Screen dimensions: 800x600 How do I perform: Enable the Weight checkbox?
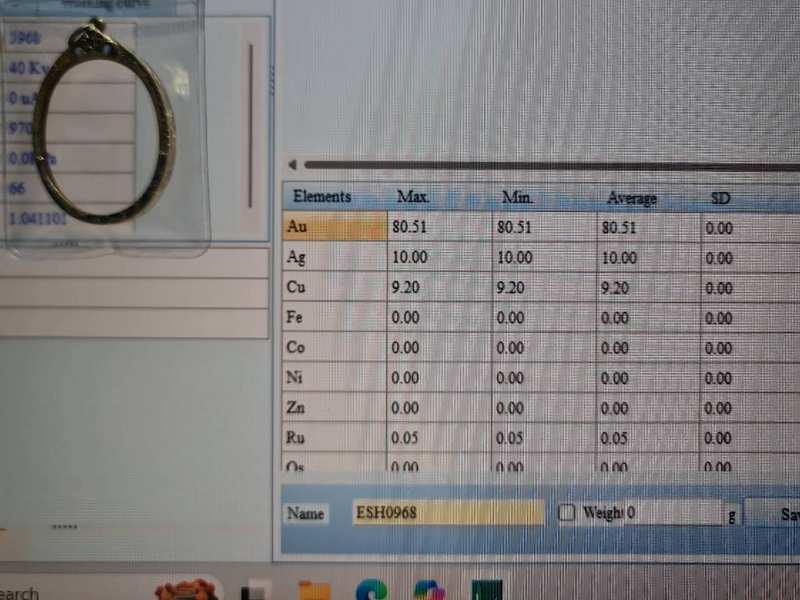click(567, 513)
